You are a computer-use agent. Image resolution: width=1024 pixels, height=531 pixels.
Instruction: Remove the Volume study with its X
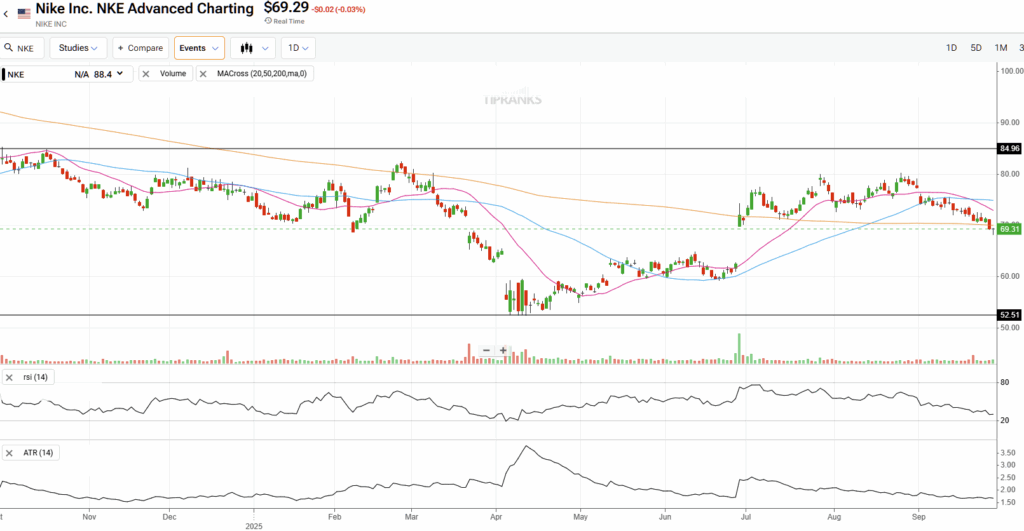tap(146, 74)
